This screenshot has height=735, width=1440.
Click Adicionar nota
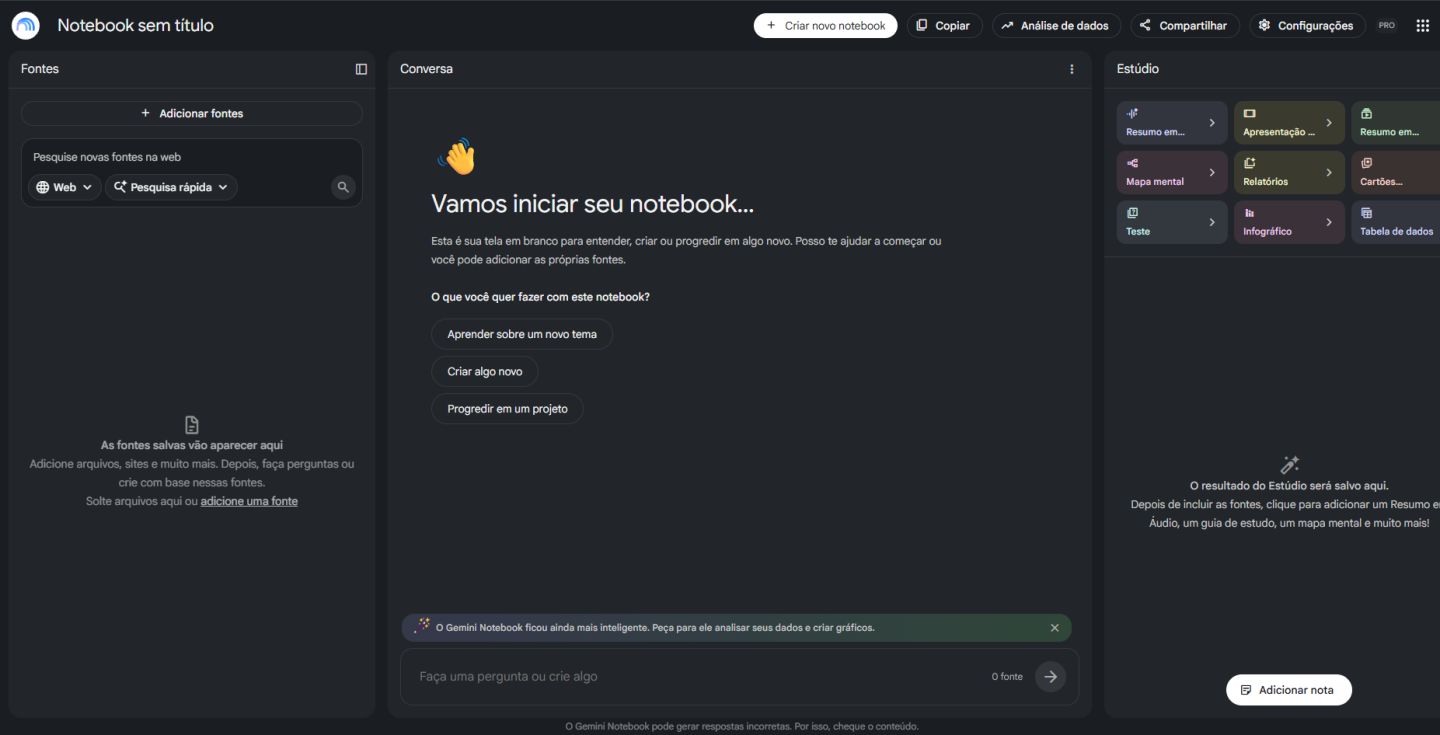pos(1288,690)
